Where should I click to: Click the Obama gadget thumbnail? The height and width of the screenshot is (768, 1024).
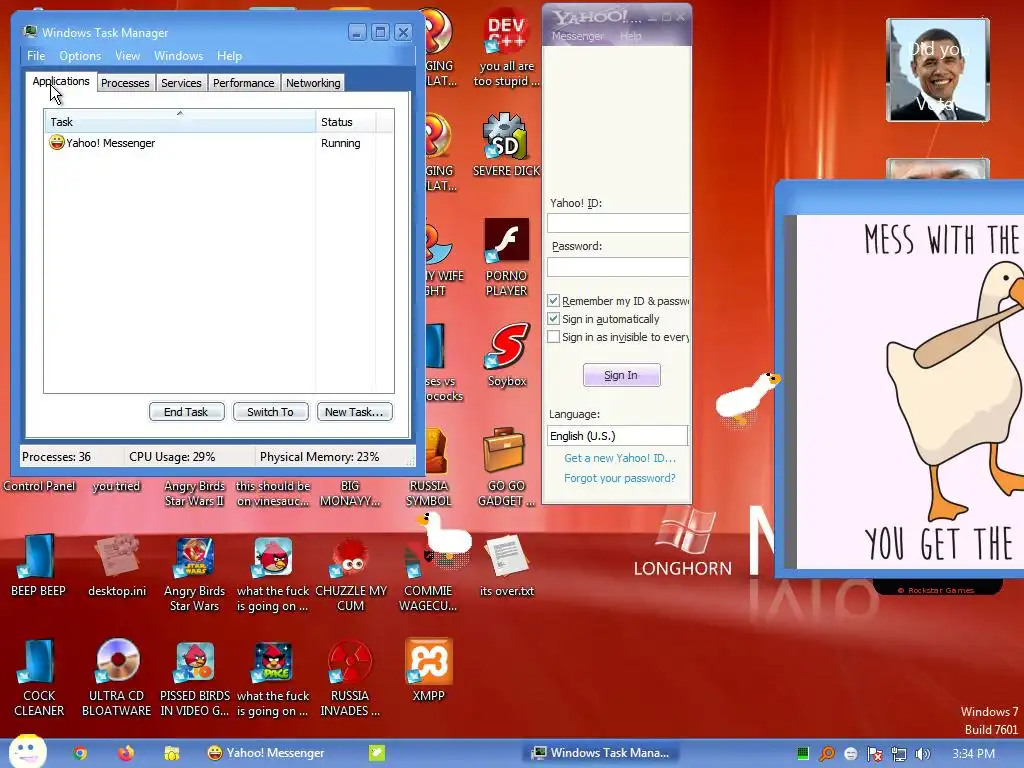point(937,70)
